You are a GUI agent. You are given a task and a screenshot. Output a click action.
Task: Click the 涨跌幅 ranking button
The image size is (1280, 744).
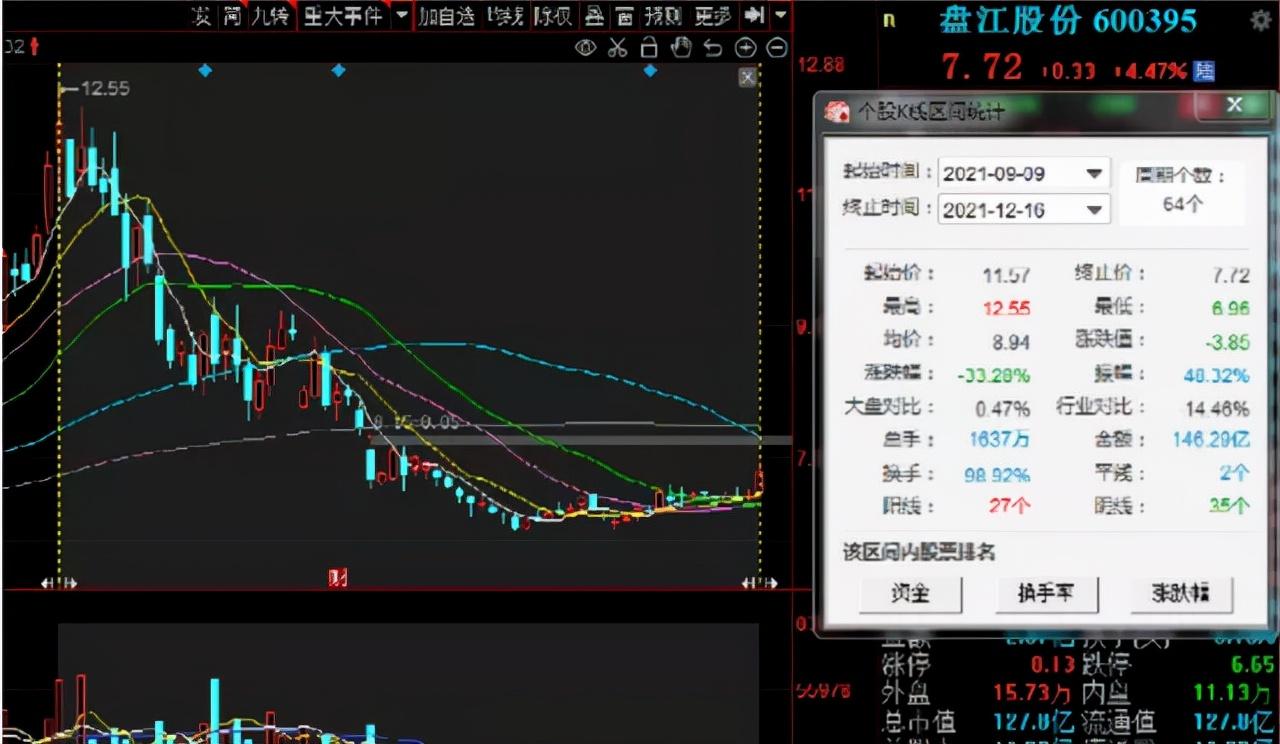(x=1181, y=594)
